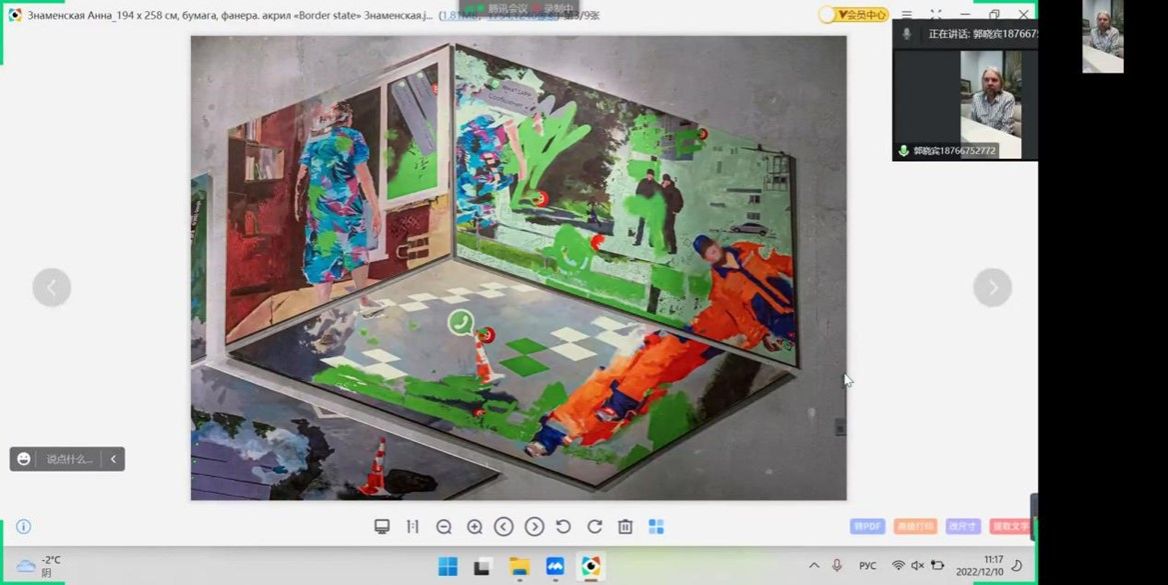Restore down the image viewer window
The image size is (1168, 585).
[x=994, y=15]
